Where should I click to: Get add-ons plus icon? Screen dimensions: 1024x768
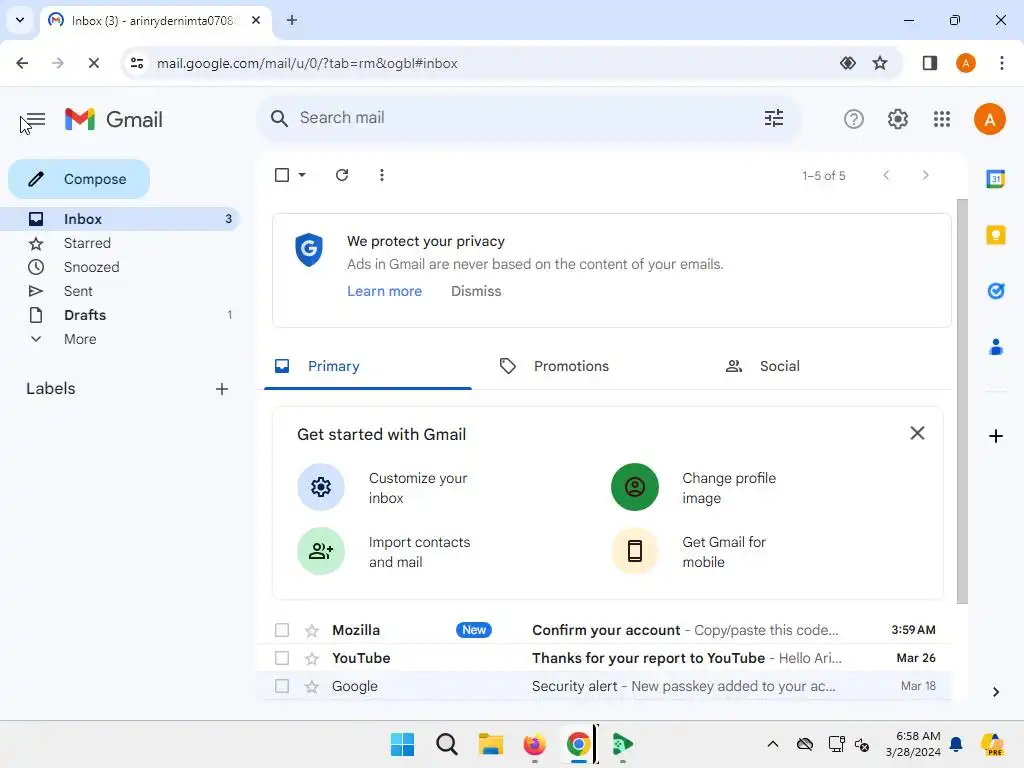pos(995,436)
